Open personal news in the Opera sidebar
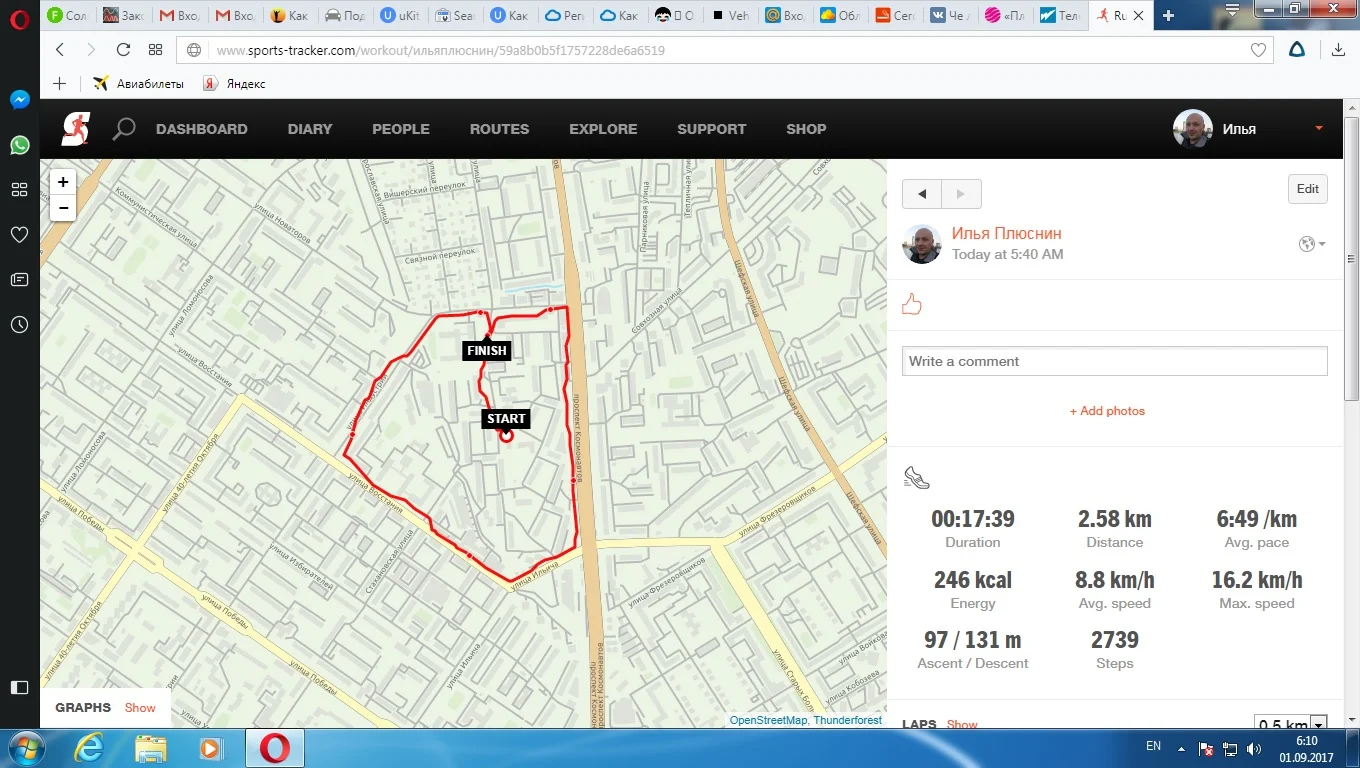This screenshot has height=768, width=1360. tap(19, 280)
